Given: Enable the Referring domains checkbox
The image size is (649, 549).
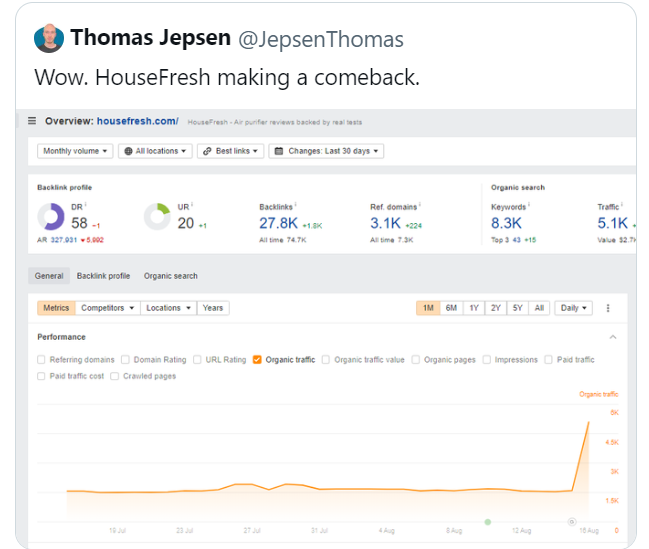Looking at the screenshot, I should 41,360.
